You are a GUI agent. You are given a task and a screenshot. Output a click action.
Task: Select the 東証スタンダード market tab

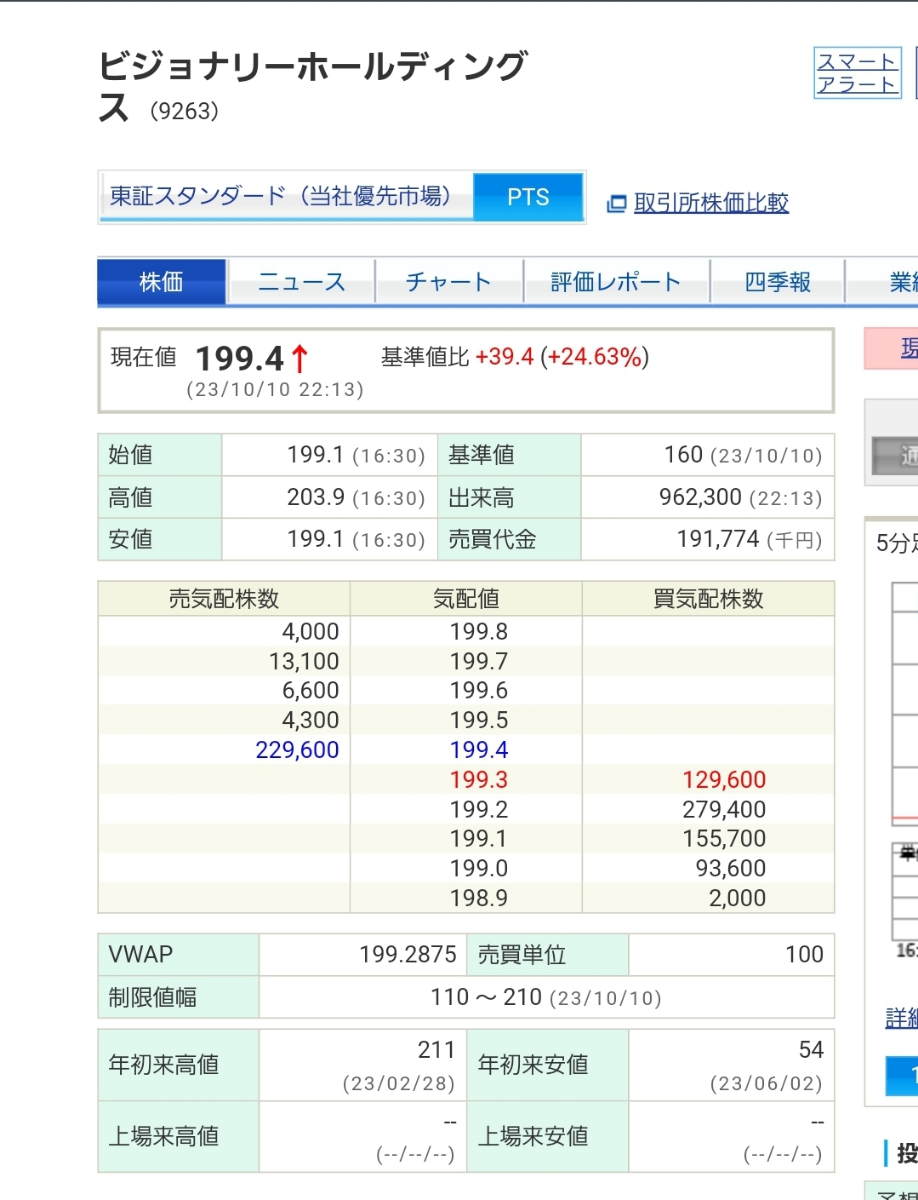(285, 196)
